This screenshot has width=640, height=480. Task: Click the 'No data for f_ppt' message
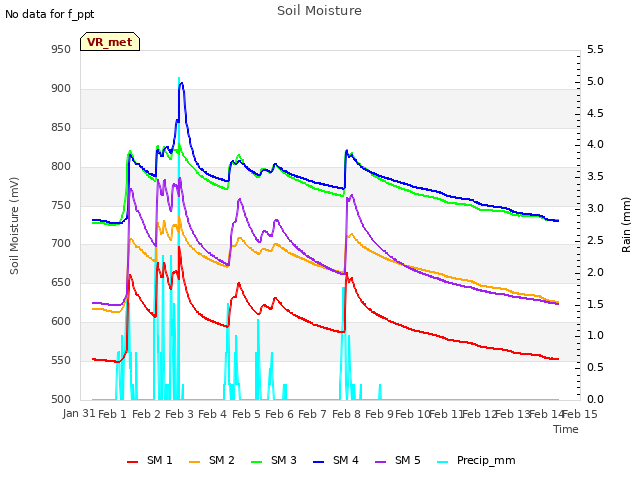coord(49,15)
